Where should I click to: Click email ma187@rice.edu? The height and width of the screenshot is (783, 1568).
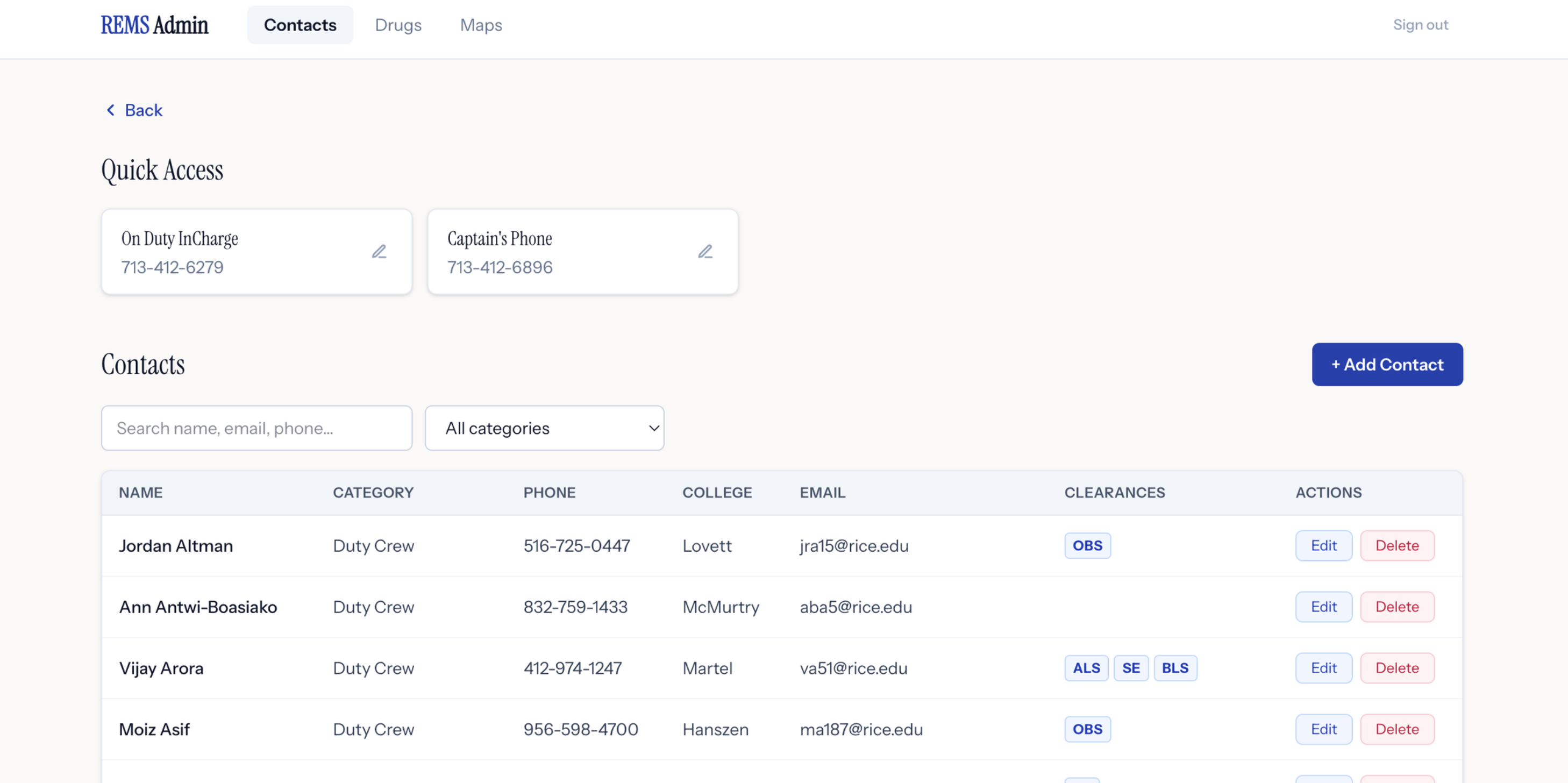[861, 729]
